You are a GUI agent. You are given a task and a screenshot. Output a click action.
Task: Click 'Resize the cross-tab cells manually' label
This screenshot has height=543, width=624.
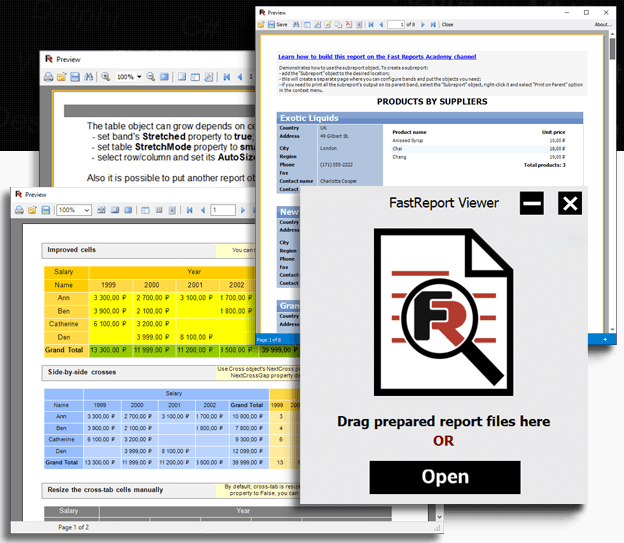pos(105,490)
